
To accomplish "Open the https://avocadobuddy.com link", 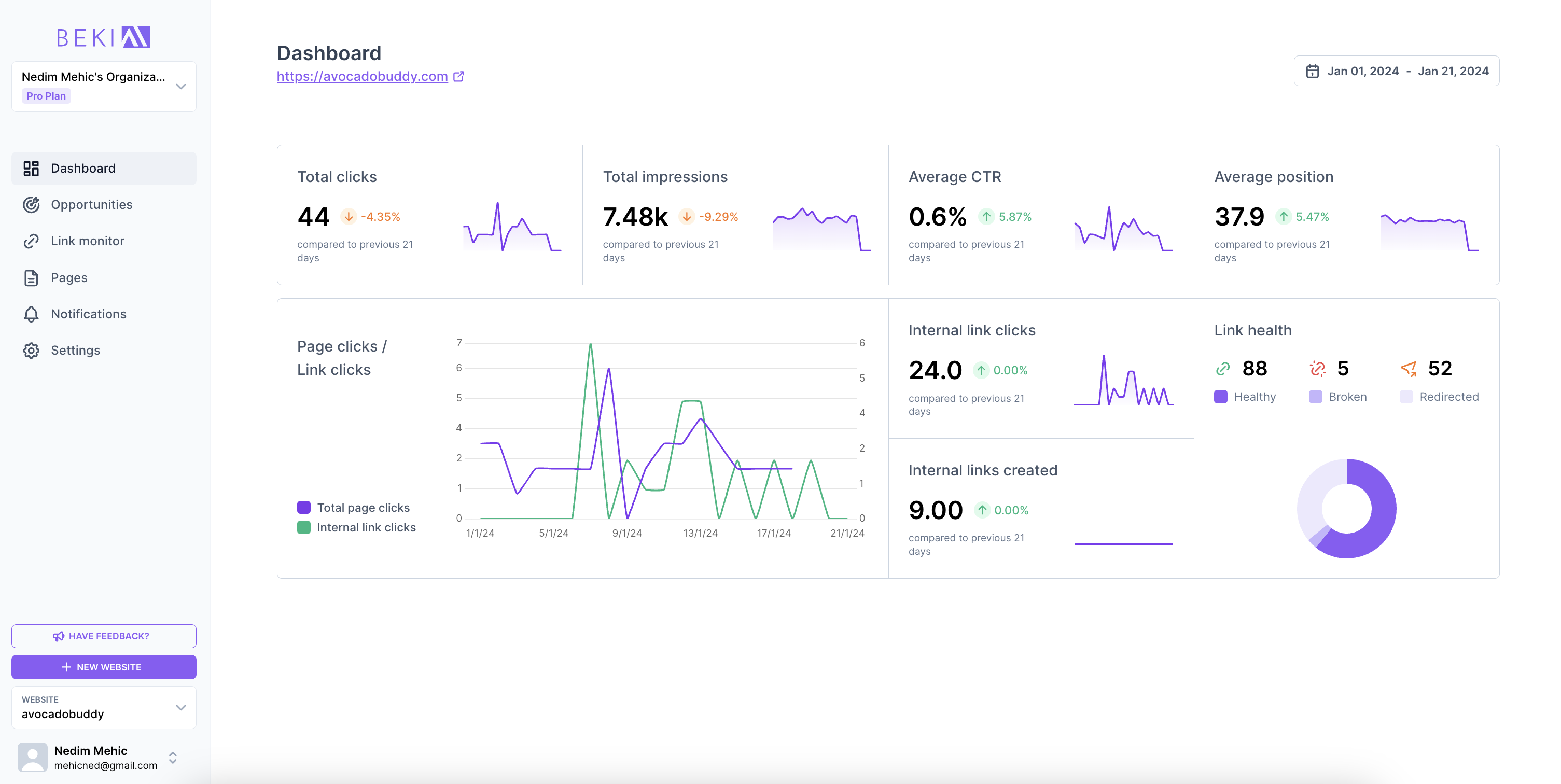I will pos(362,76).
